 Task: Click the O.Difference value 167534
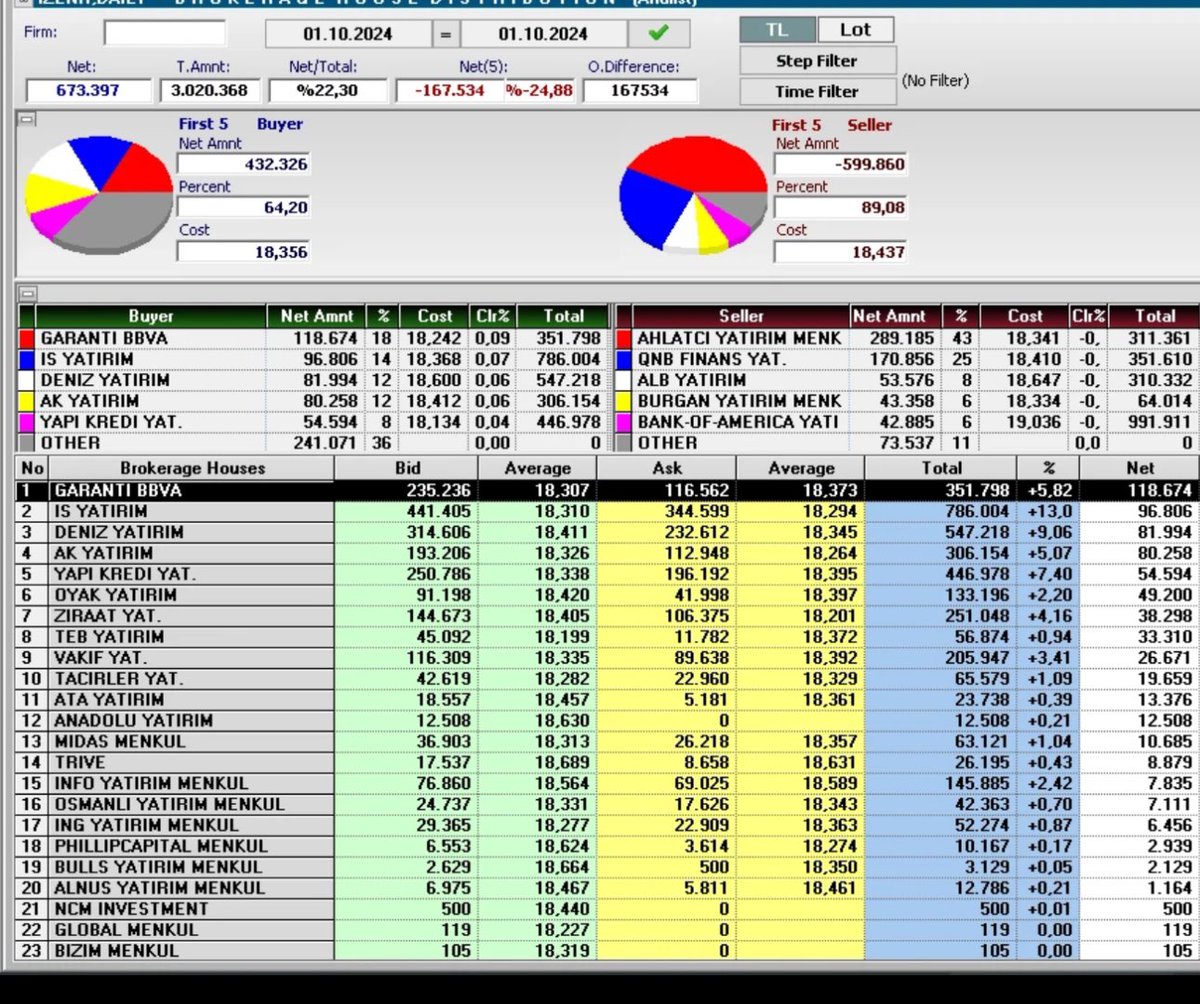(x=641, y=91)
